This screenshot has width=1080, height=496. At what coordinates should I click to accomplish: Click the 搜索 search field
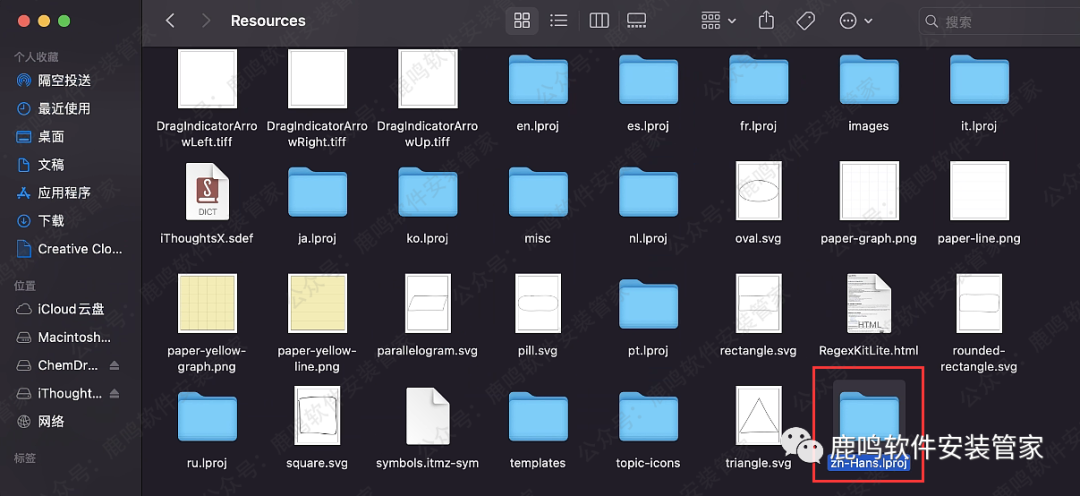point(1000,21)
